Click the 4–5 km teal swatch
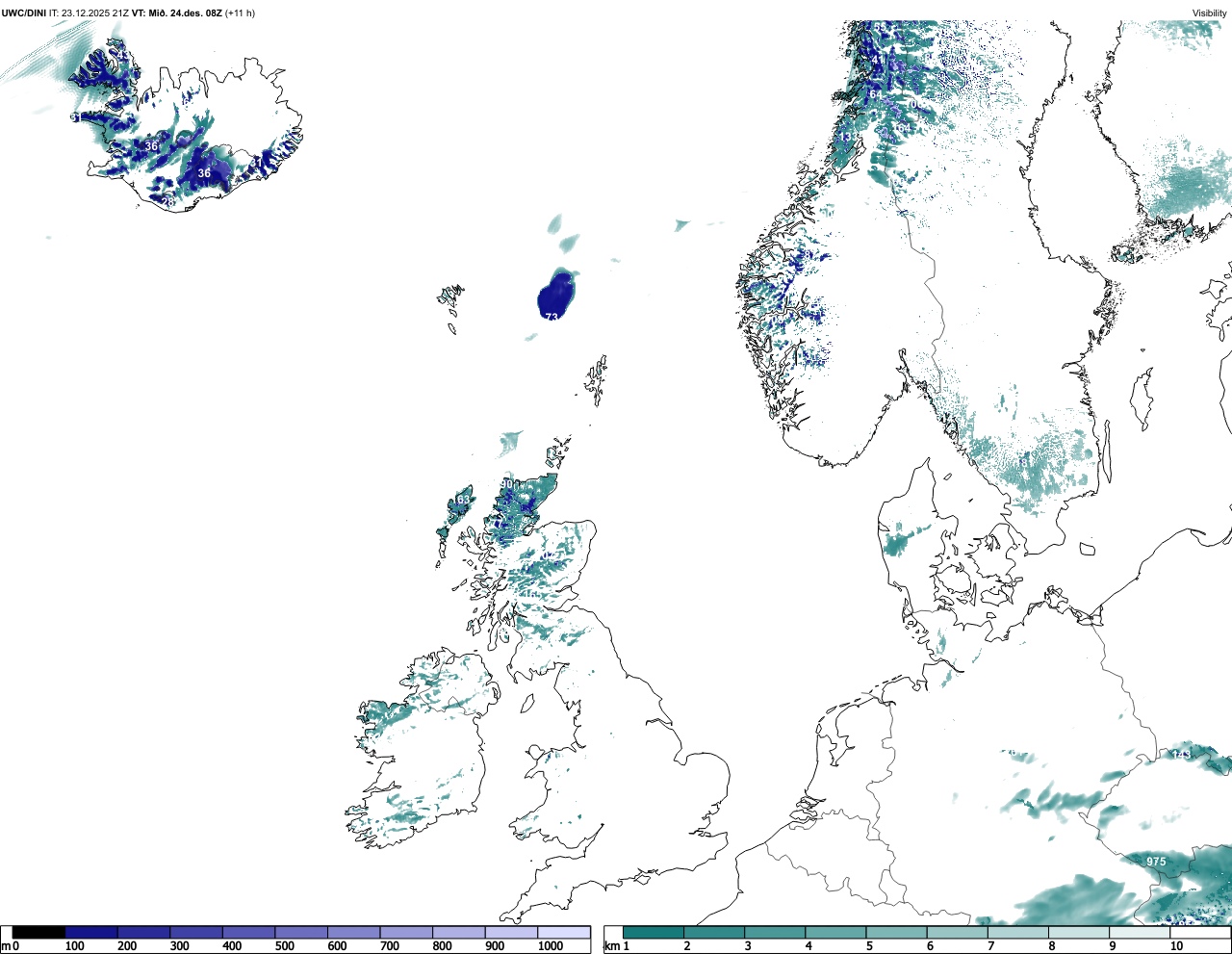This screenshot has height=954, width=1232. [835, 932]
